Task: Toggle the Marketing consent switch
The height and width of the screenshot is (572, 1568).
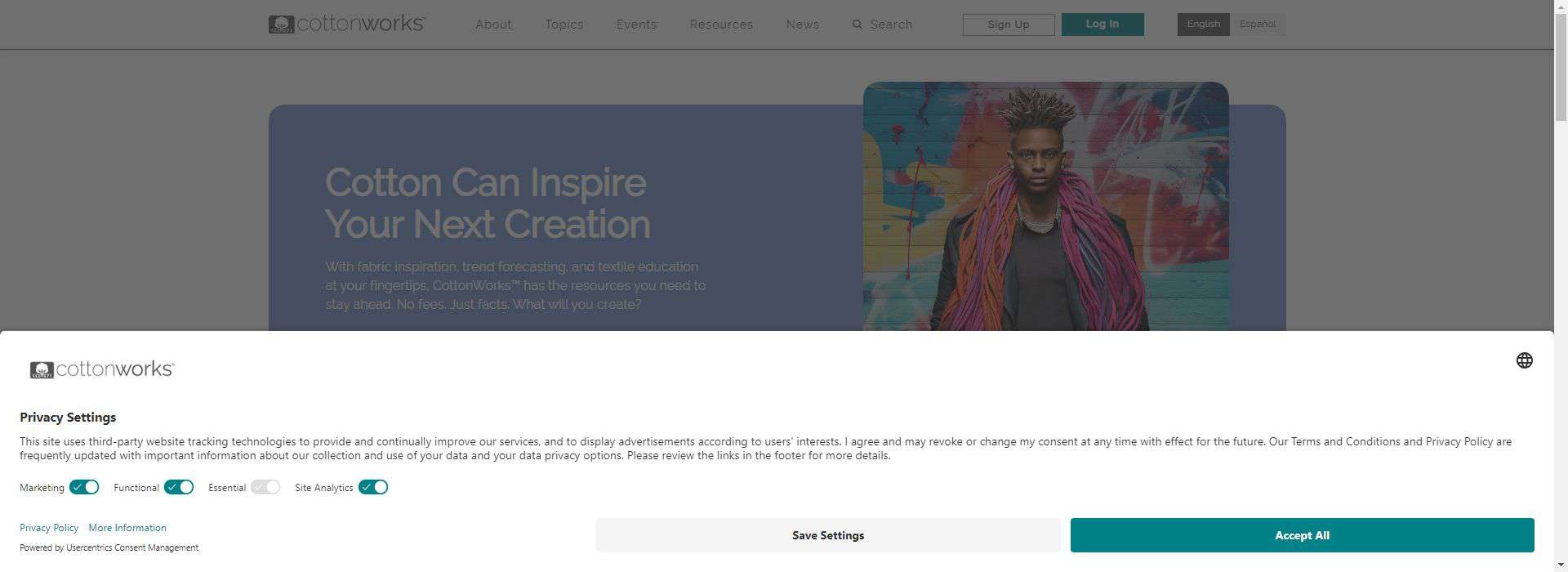Action: [84, 487]
